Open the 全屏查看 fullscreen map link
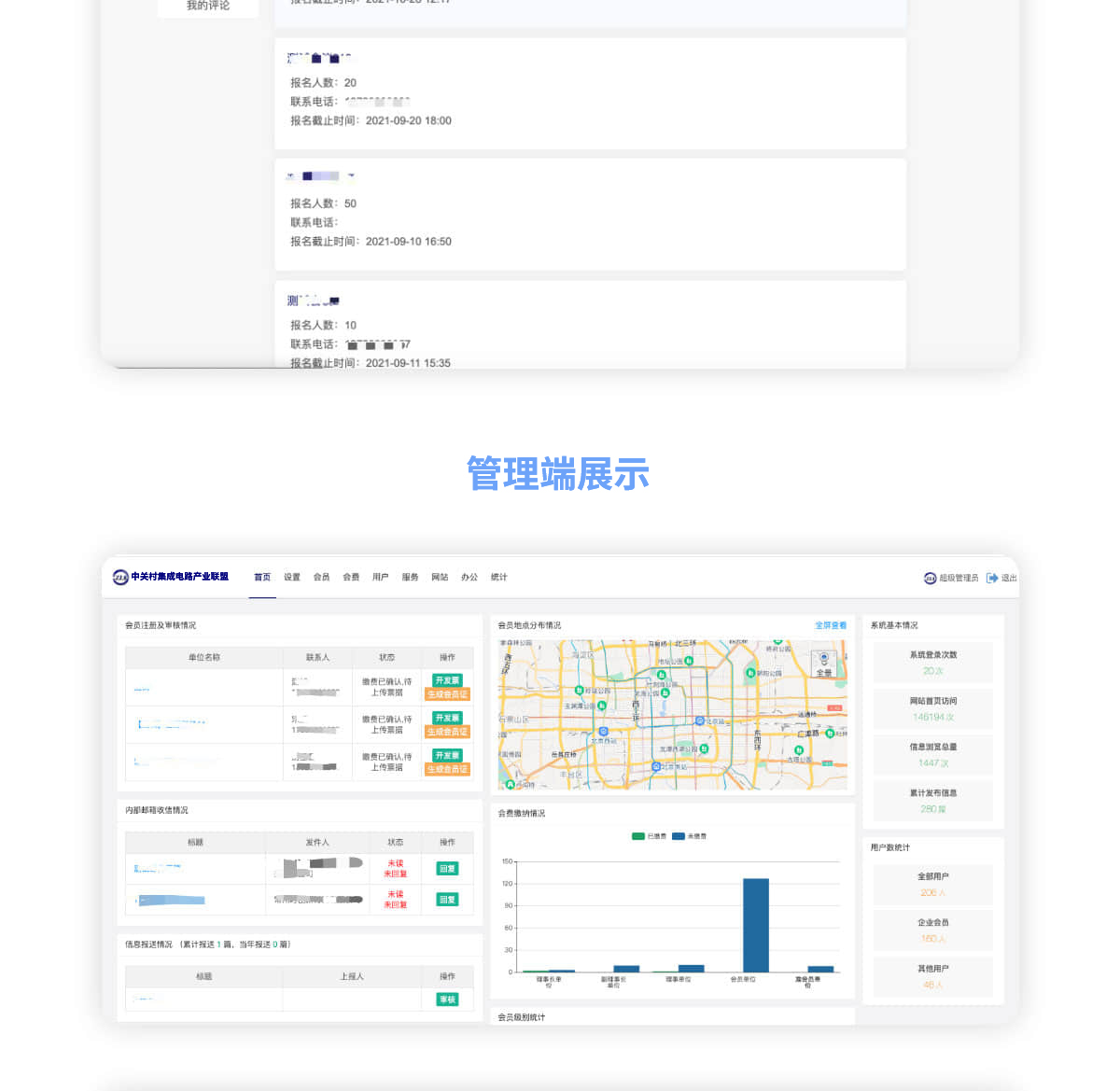 click(x=830, y=625)
